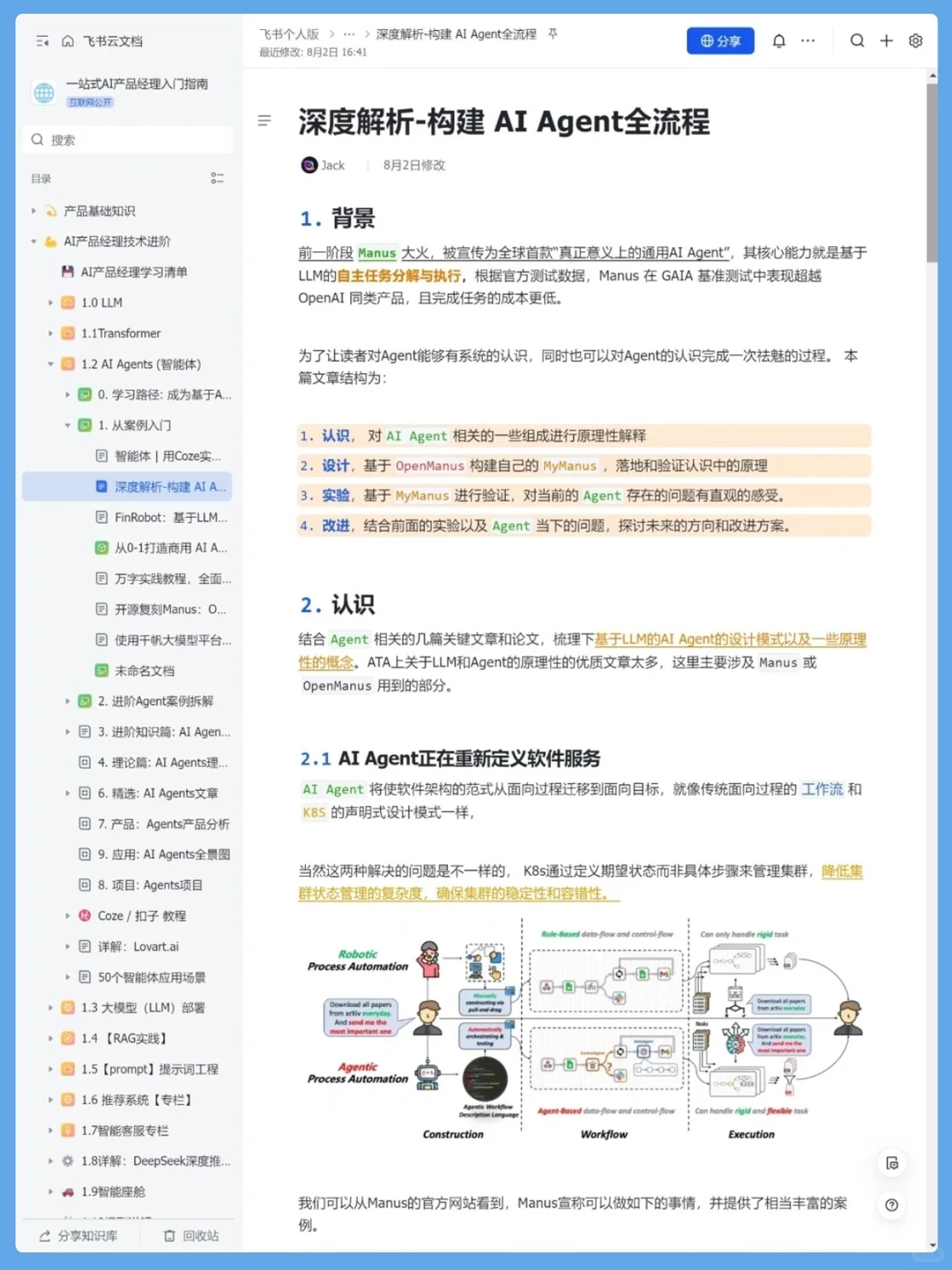Open 目录 display settings icon
Image resolution: width=952 pixels, height=1270 pixels.
coord(218,178)
